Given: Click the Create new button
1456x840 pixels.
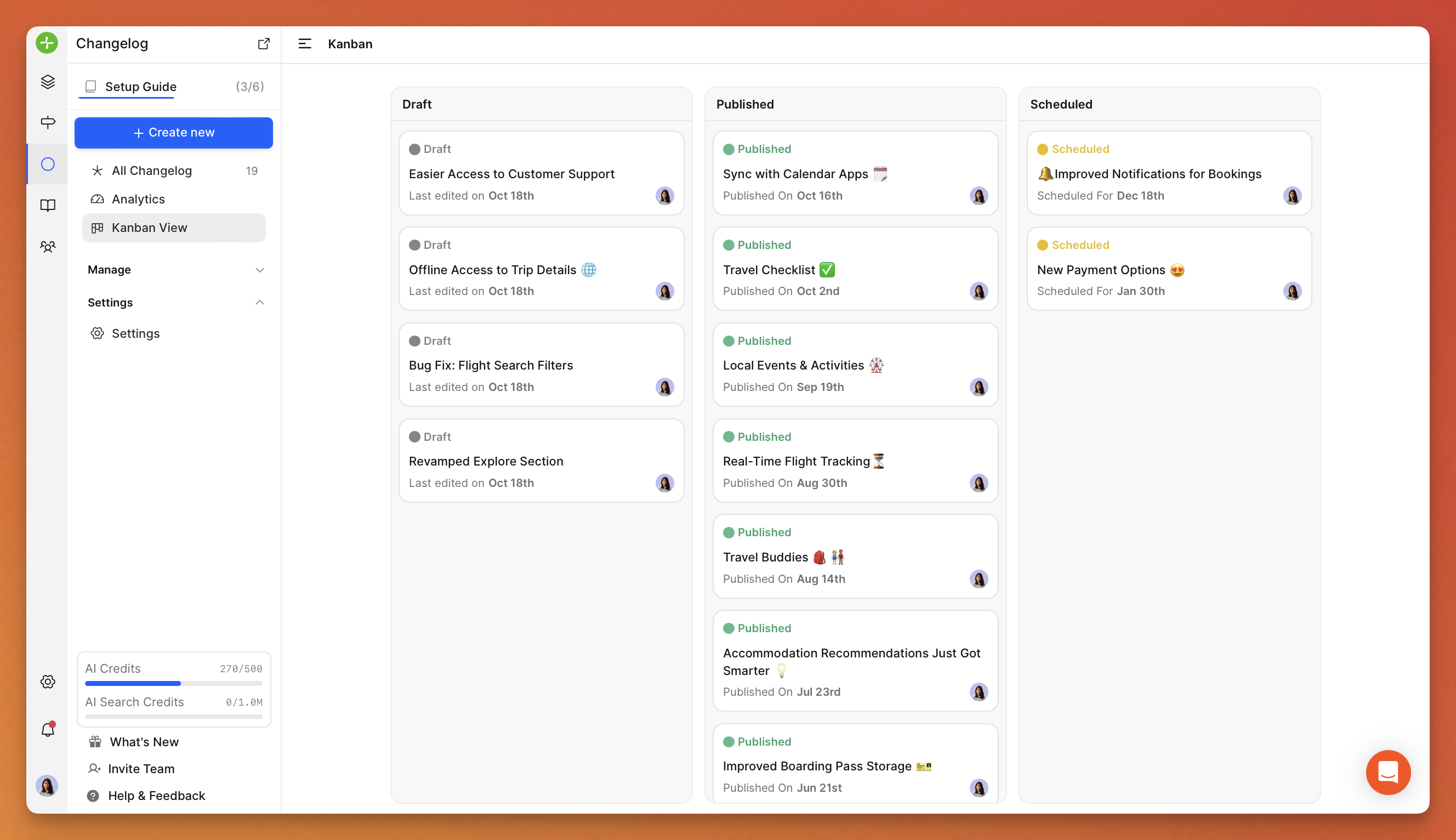Looking at the screenshot, I should coord(174,133).
